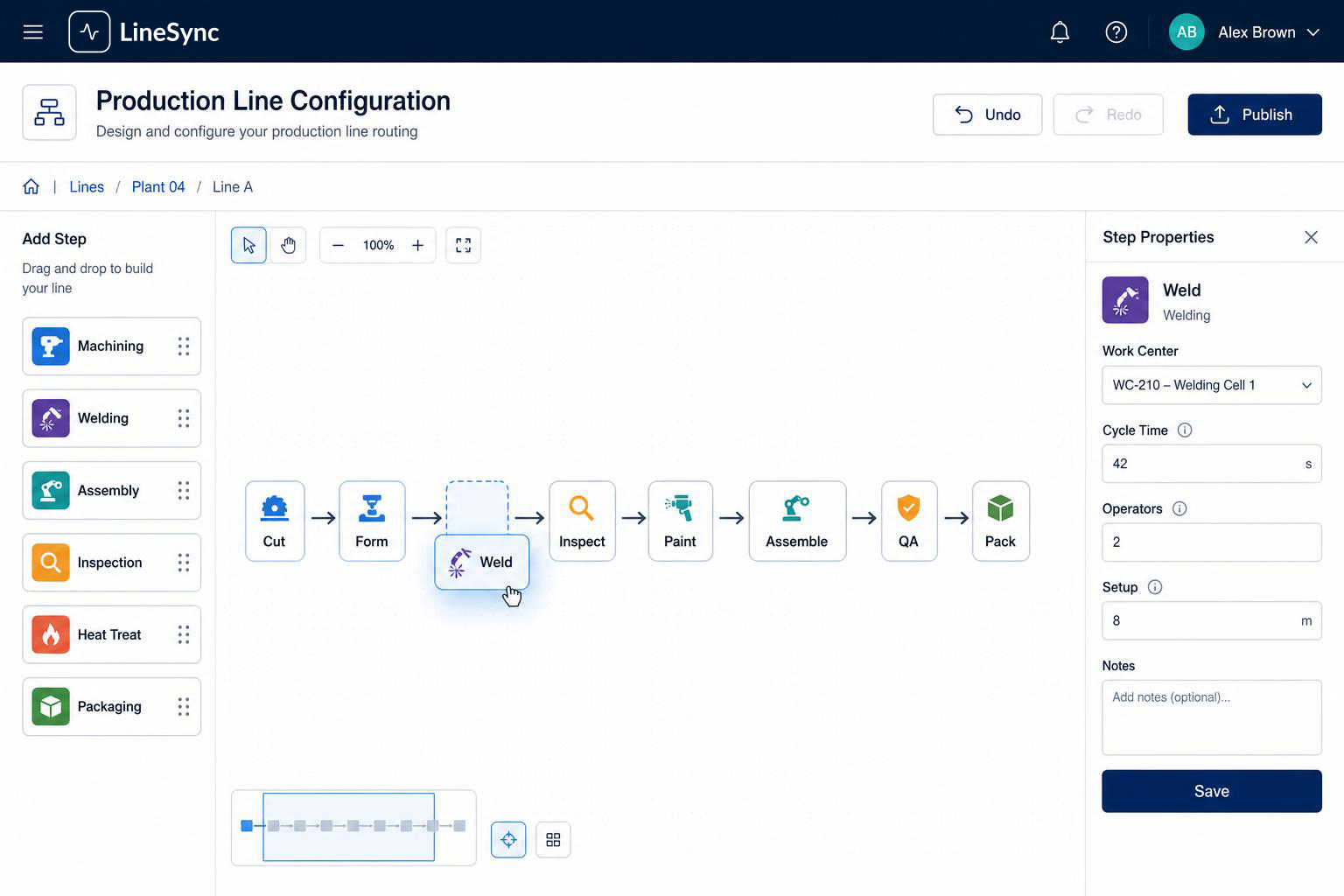Click the Notes text area

[1211, 717]
